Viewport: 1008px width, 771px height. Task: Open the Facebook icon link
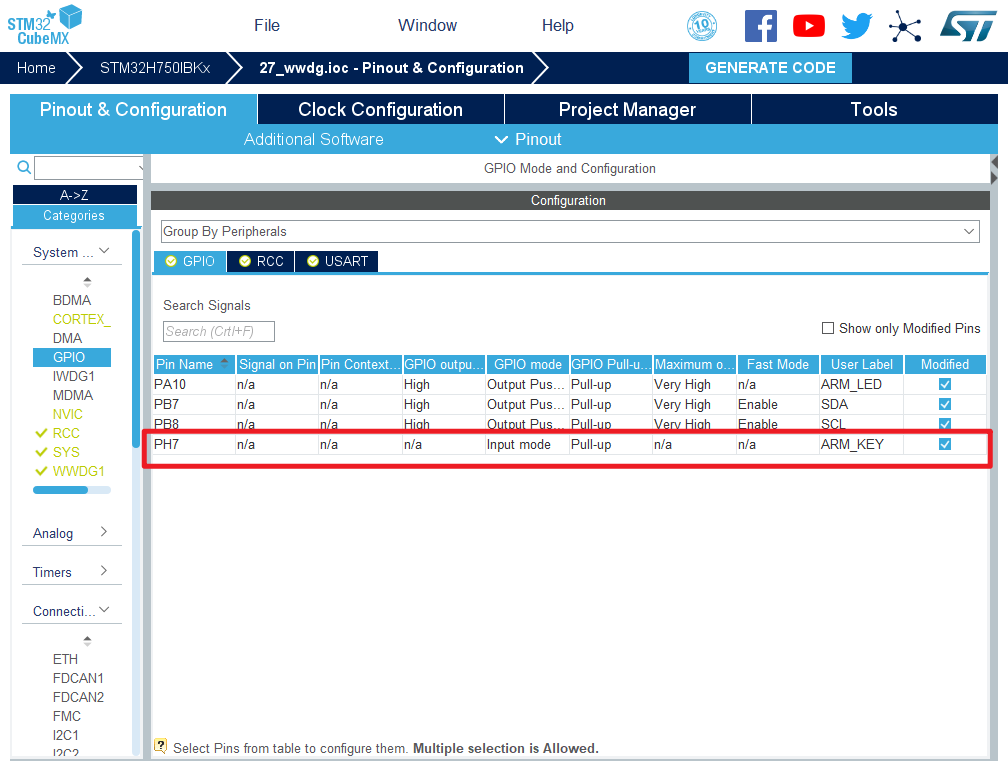[x=760, y=26]
